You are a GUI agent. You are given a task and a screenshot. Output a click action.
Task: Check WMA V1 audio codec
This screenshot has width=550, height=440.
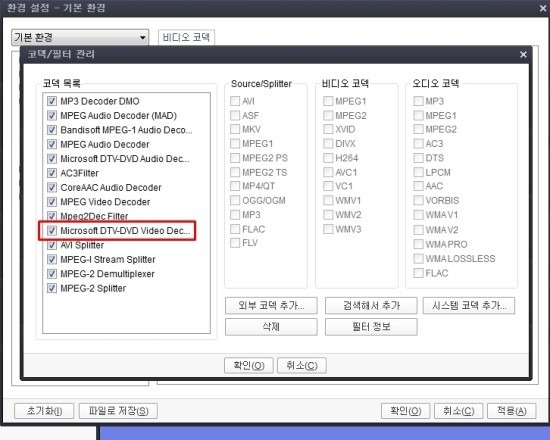(418, 214)
